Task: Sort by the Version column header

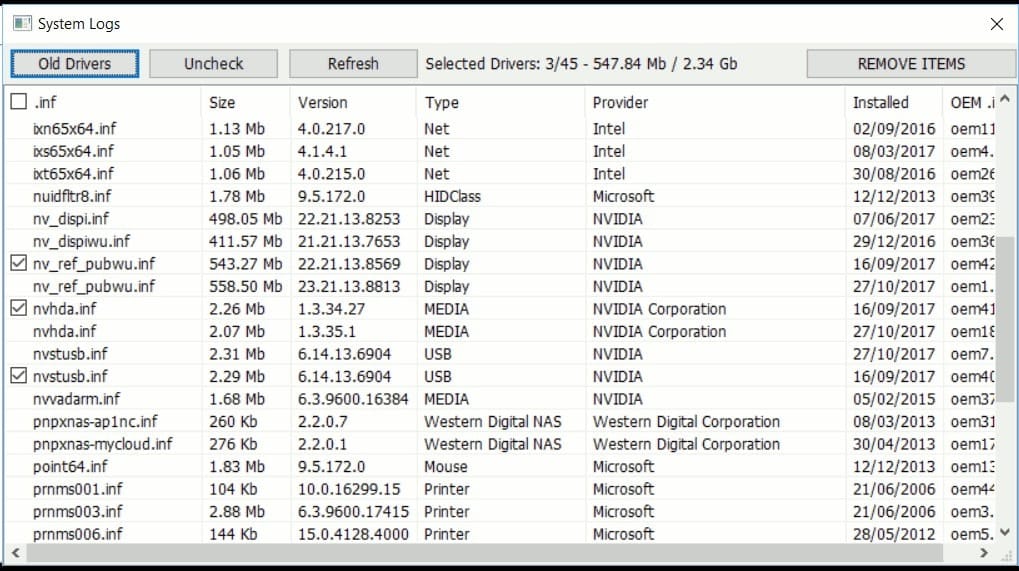Action: [x=323, y=102]
